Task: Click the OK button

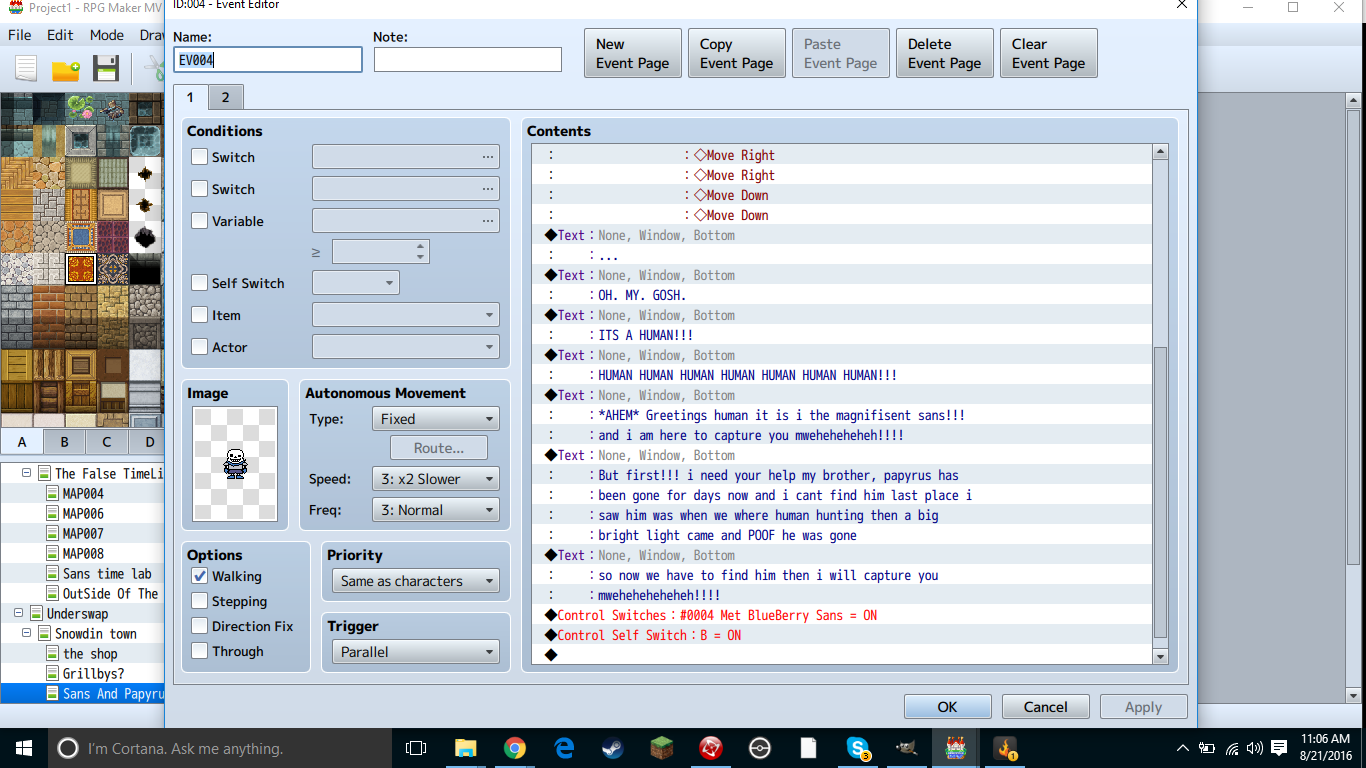Action: (948, 707)
